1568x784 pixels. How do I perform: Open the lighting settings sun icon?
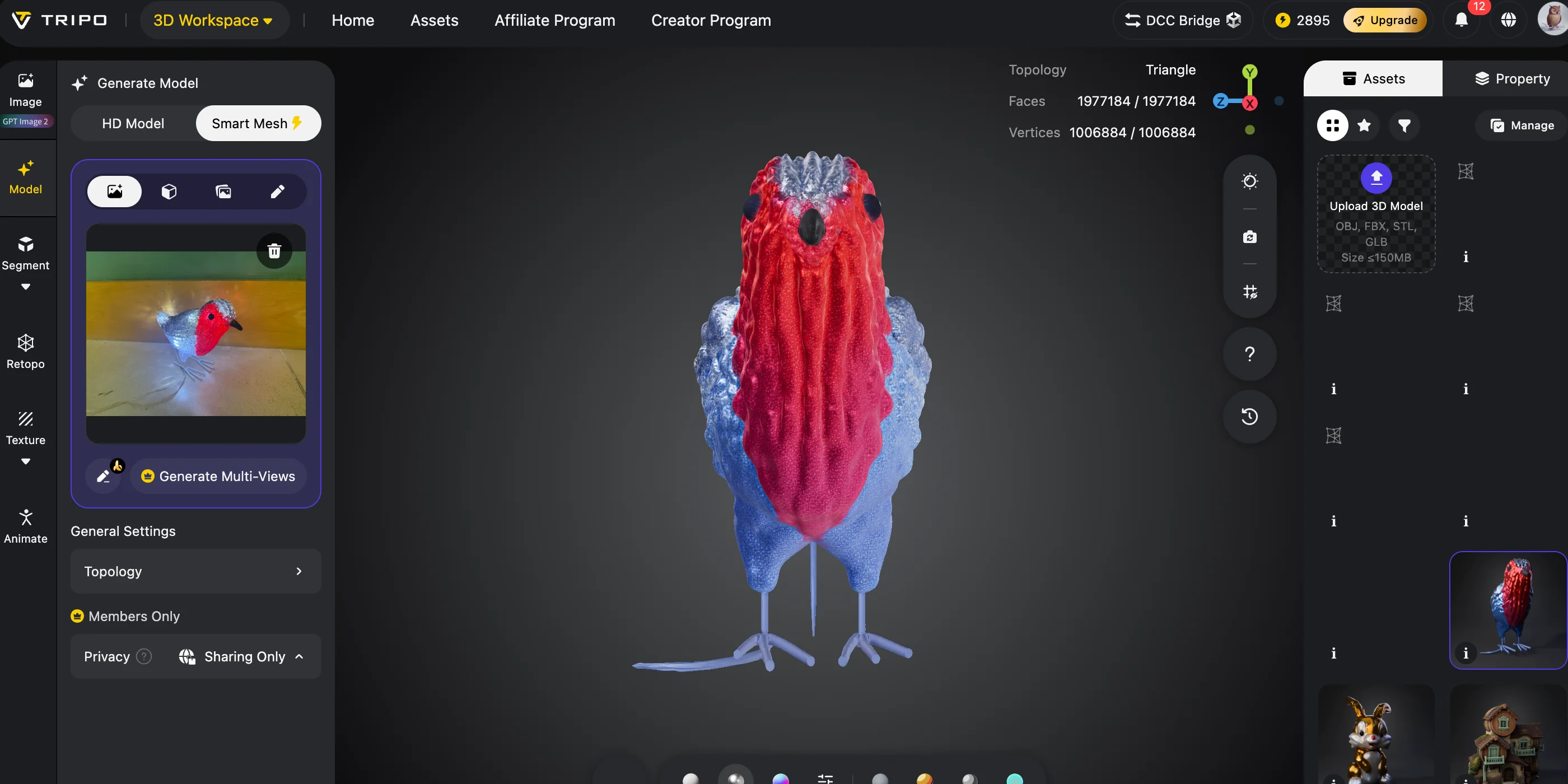coord(1249,181)
